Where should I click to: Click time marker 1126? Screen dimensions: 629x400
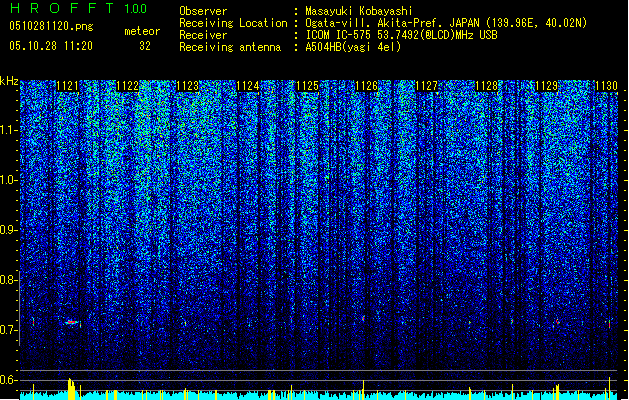point(367,86)
